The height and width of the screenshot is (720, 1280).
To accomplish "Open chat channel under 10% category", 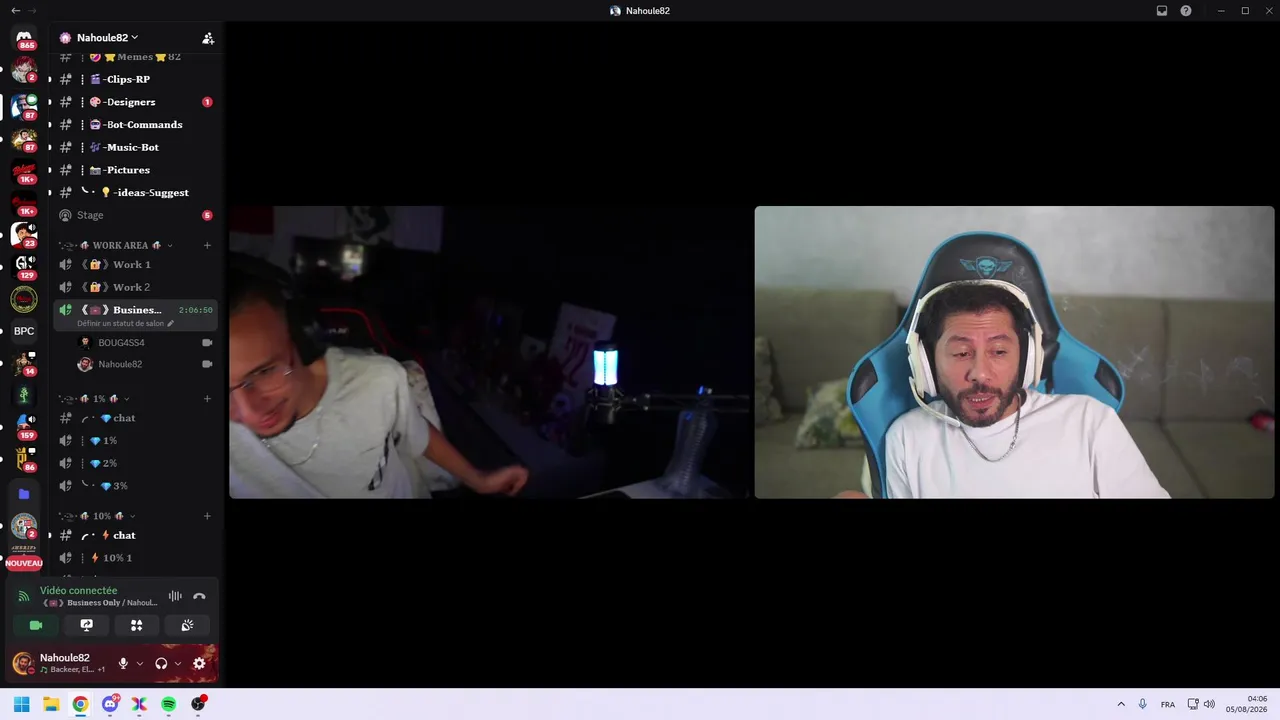I will [x=135, y=535].
